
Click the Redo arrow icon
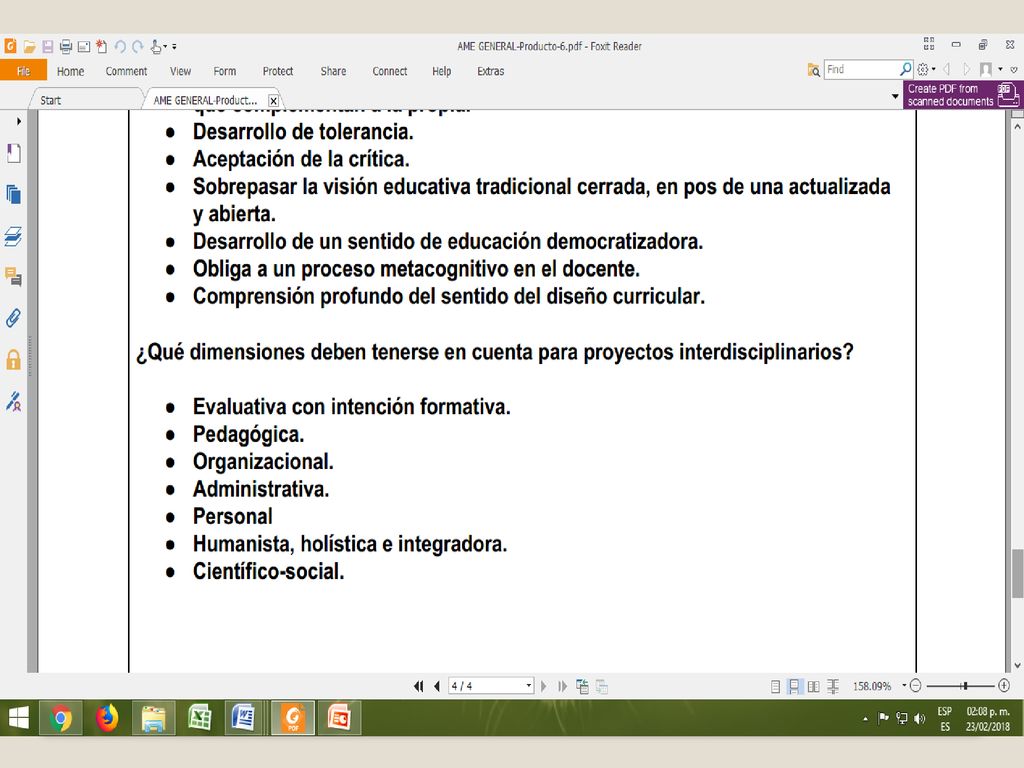point(137,46)
